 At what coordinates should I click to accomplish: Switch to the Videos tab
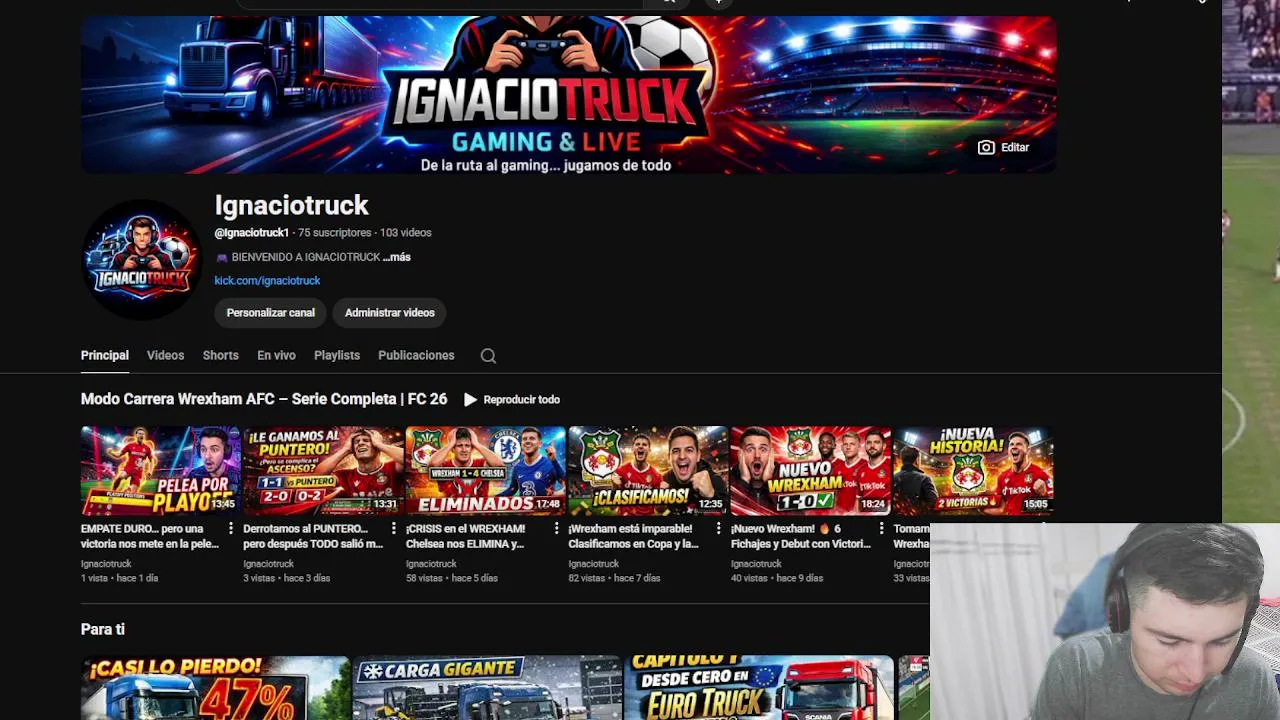click(165, 355)
